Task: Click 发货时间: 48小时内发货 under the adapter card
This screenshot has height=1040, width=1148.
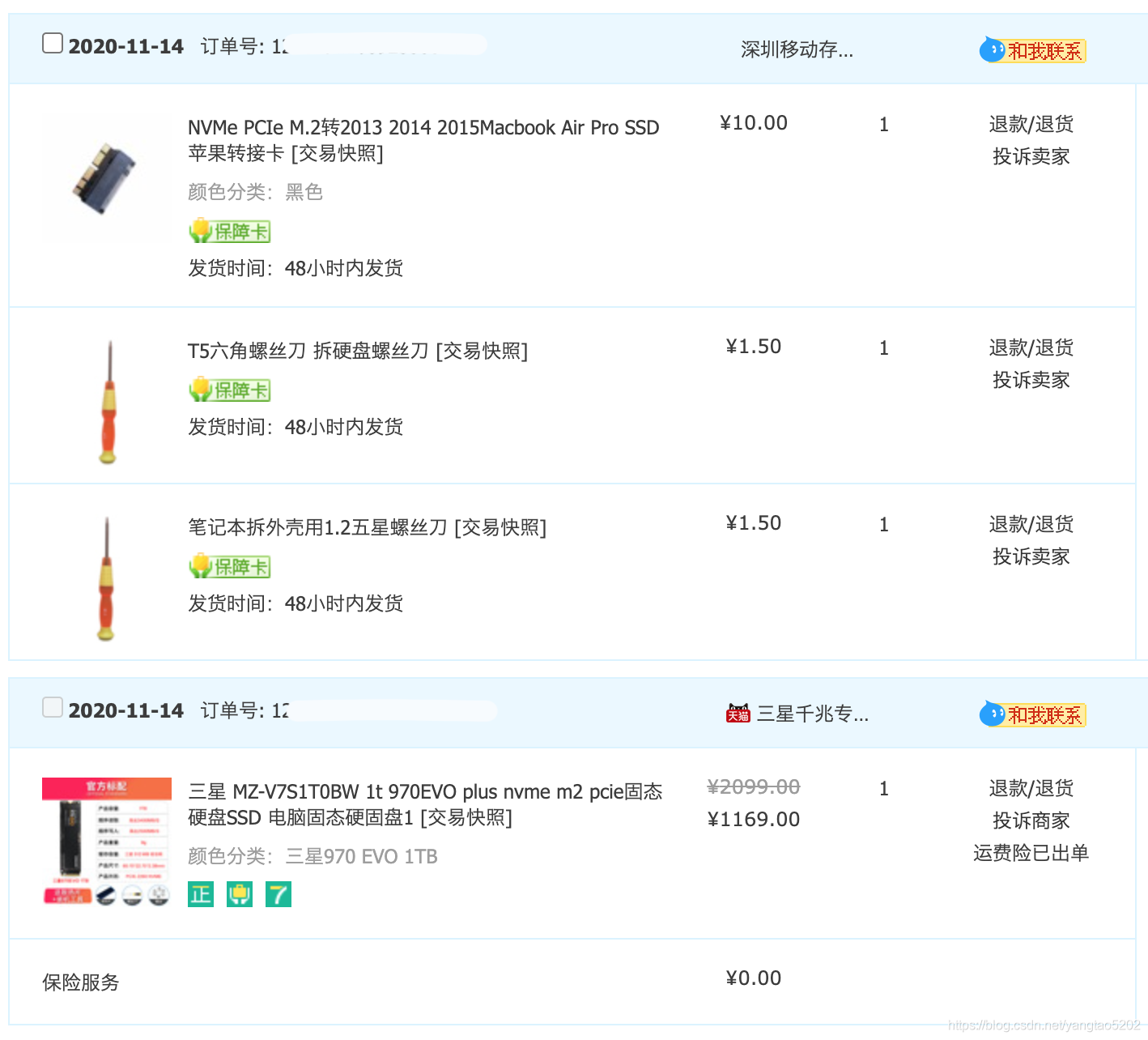Action: tap(296, 268)
